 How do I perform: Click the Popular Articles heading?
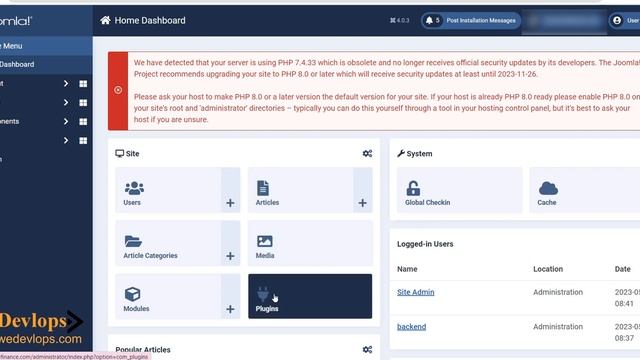[x=143, y=350]
